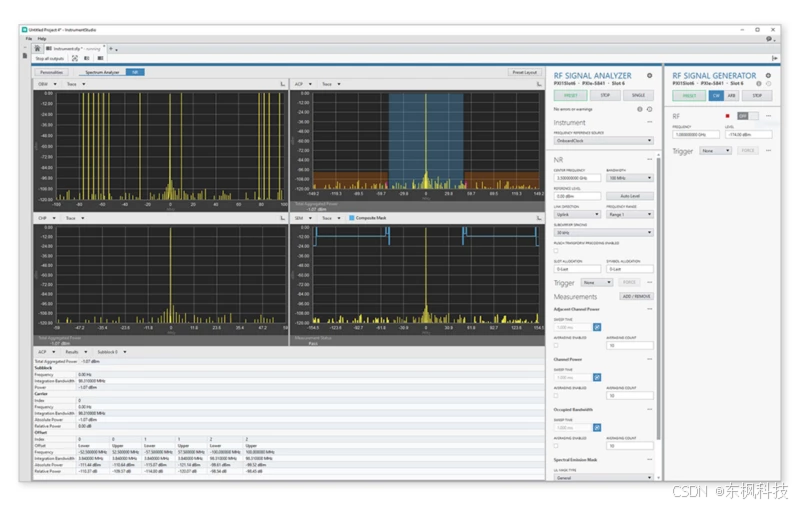Click the ACP graph axis-scale icon
The image size is (800, 507).
tap(539, 84)
